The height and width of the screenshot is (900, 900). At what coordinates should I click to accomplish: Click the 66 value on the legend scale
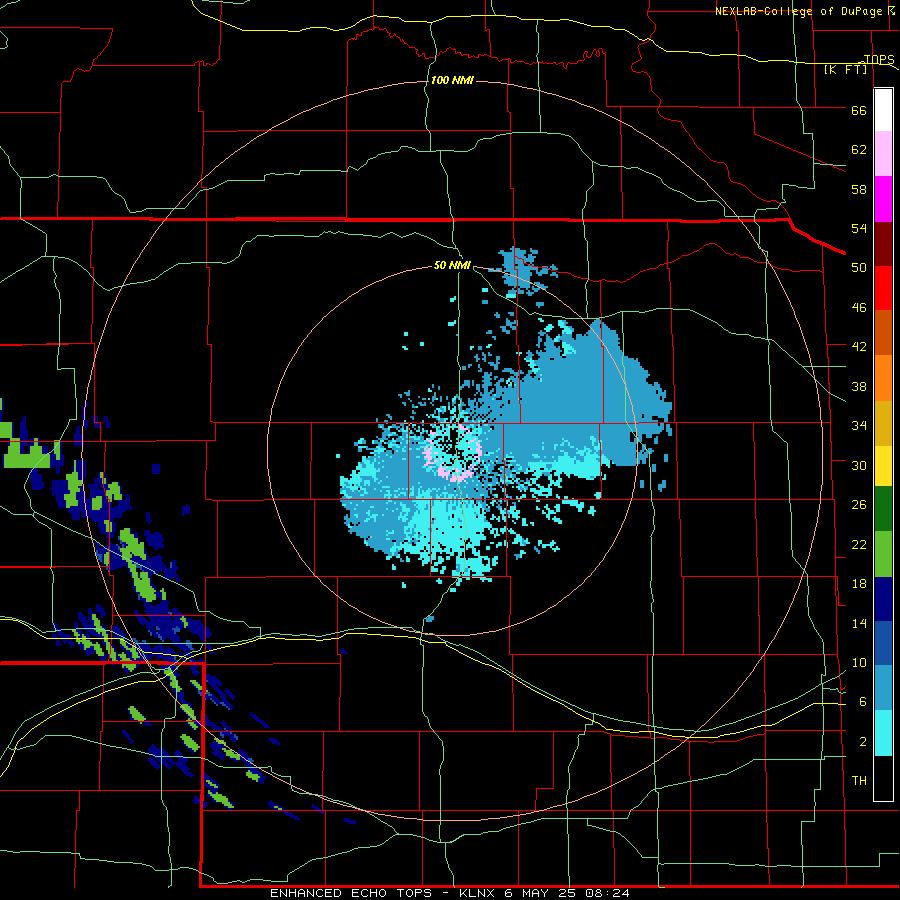(x=859, y=110)
